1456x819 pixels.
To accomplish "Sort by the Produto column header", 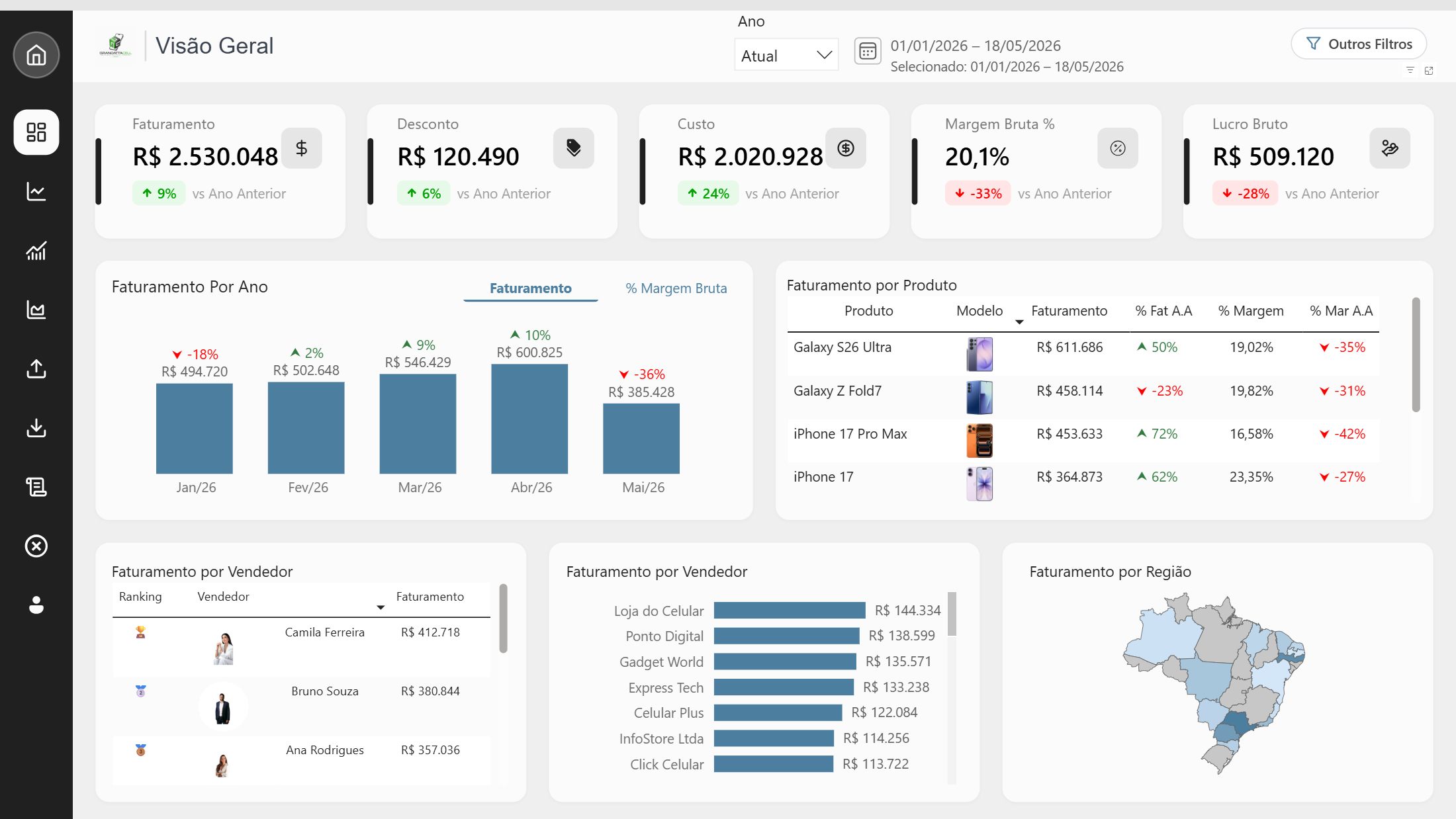I will (868, 311).
